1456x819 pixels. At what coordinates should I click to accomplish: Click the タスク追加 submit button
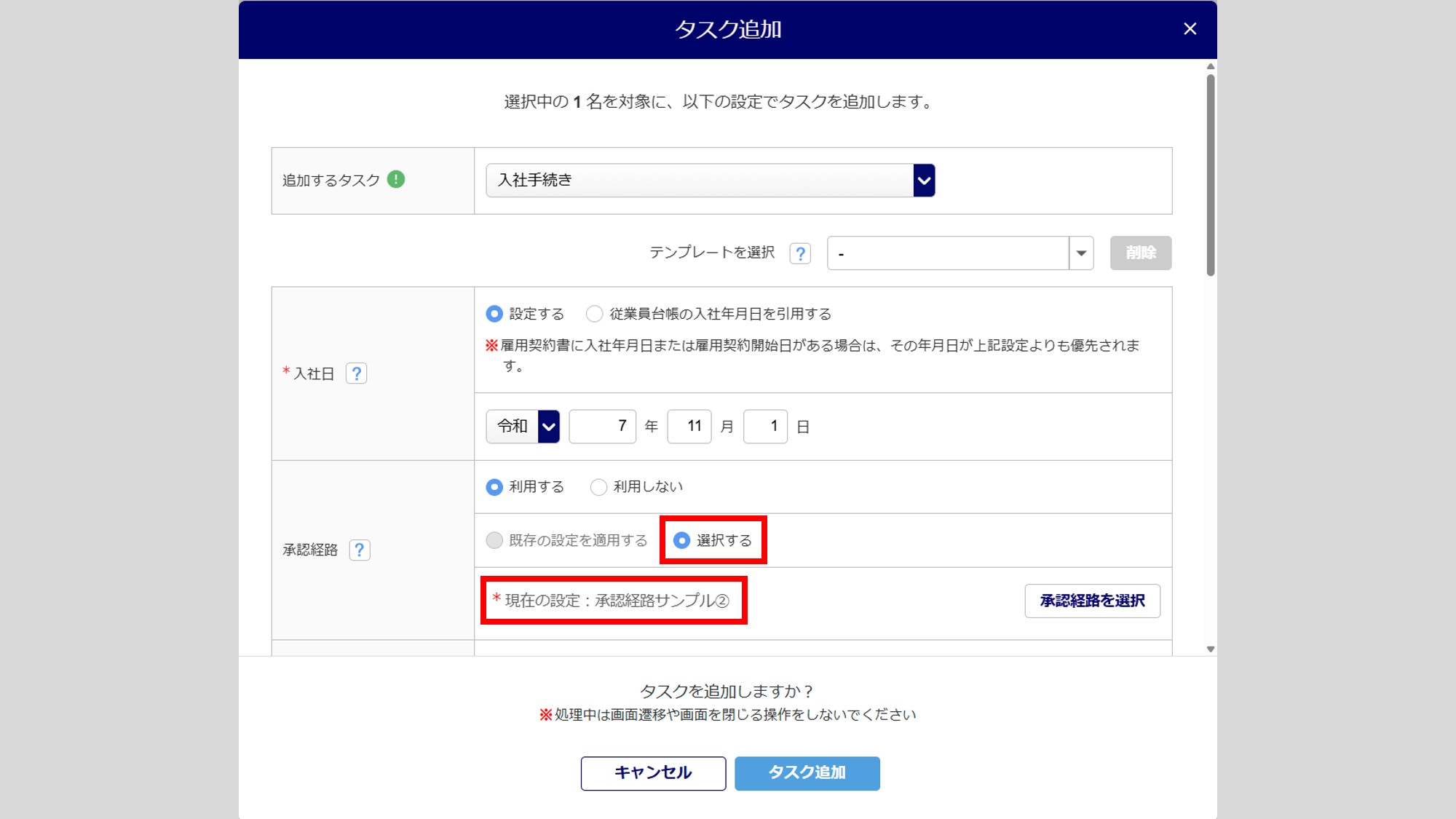807,772
